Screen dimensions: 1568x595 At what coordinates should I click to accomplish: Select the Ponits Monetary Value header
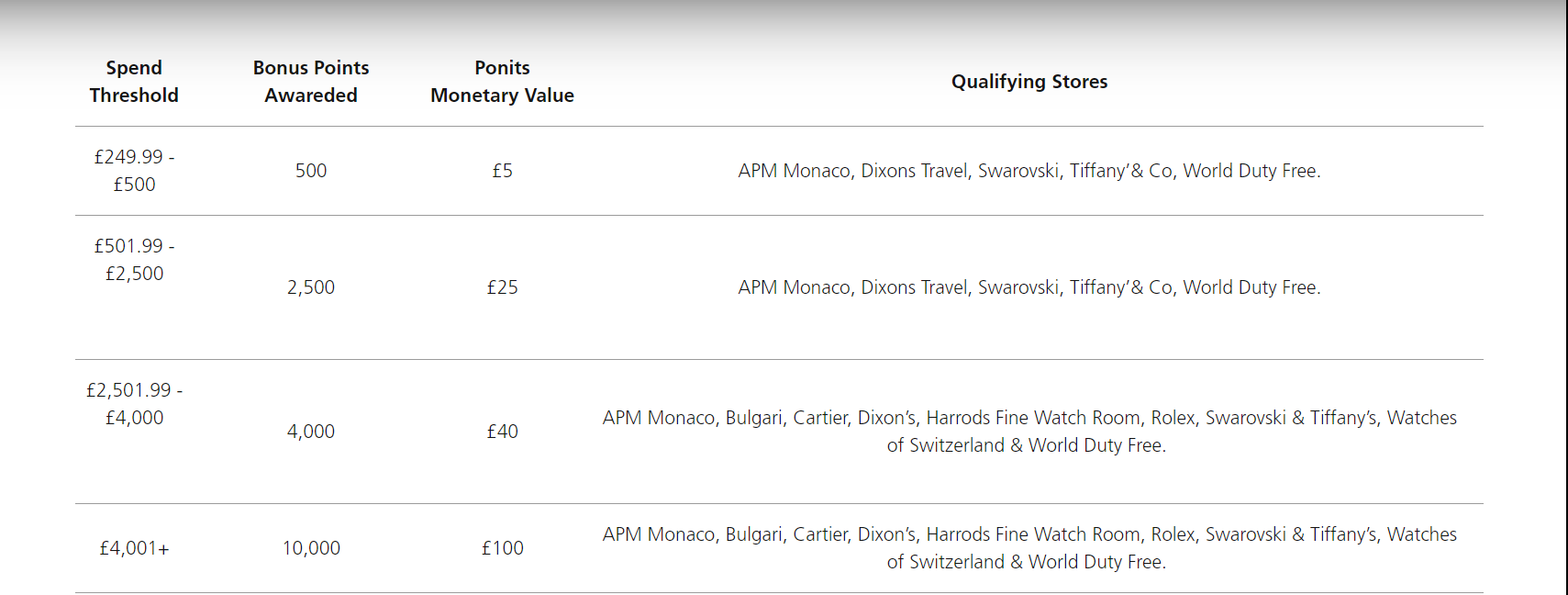pyautogui.click(x=502, y=82)
